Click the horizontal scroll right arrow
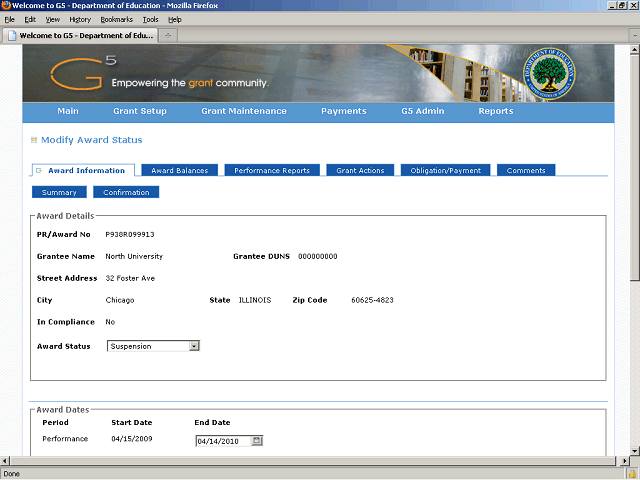The image size is (640, 480). [625, 461]
